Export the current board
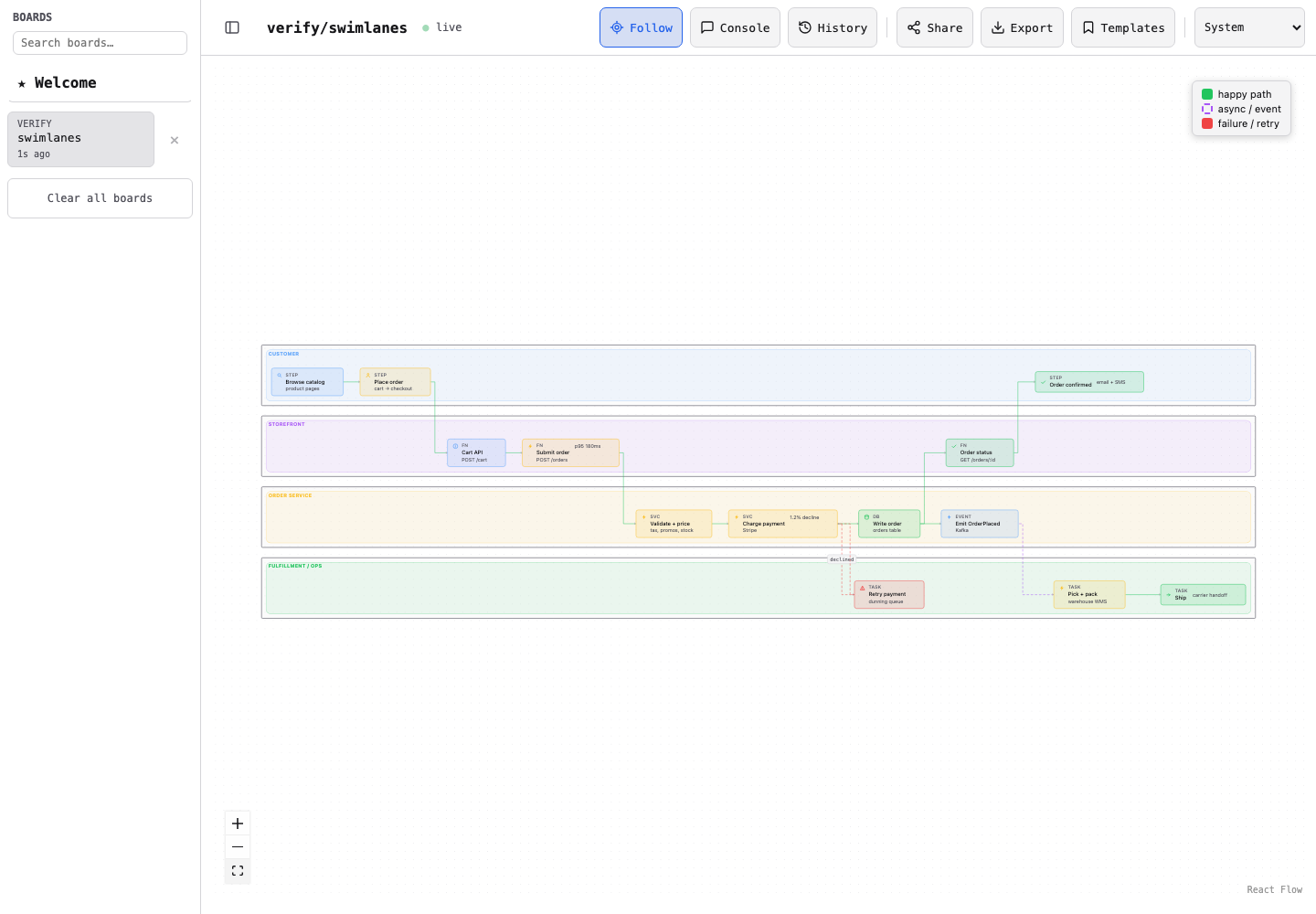1316x914 pixels. coord(1022,27)
